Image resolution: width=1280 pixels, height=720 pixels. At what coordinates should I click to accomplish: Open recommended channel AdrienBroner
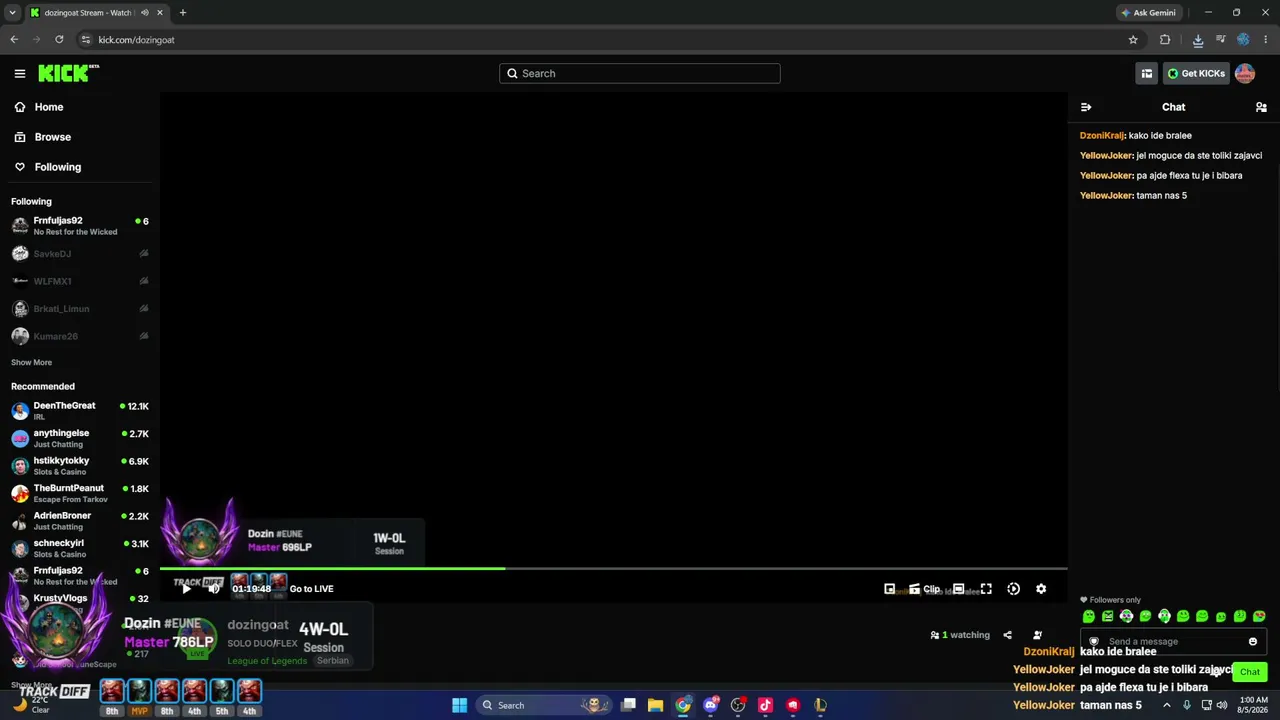pyautogui.click(x=80, y=521)
